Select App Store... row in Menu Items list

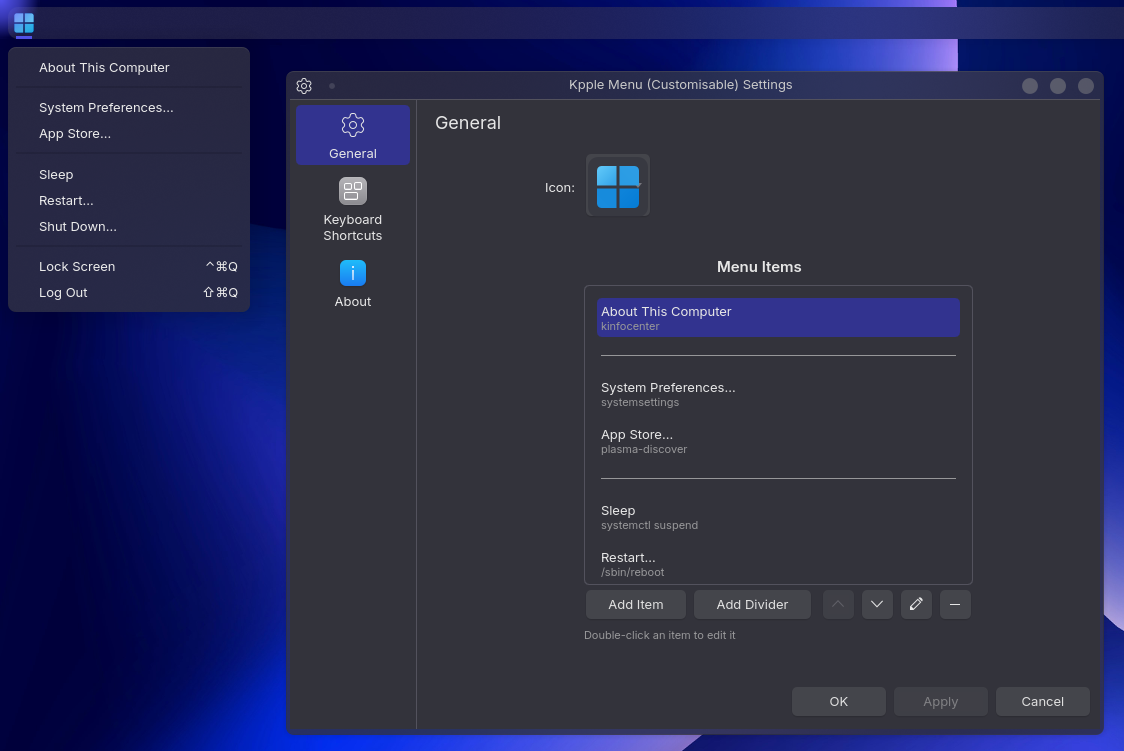pos(778,441)
